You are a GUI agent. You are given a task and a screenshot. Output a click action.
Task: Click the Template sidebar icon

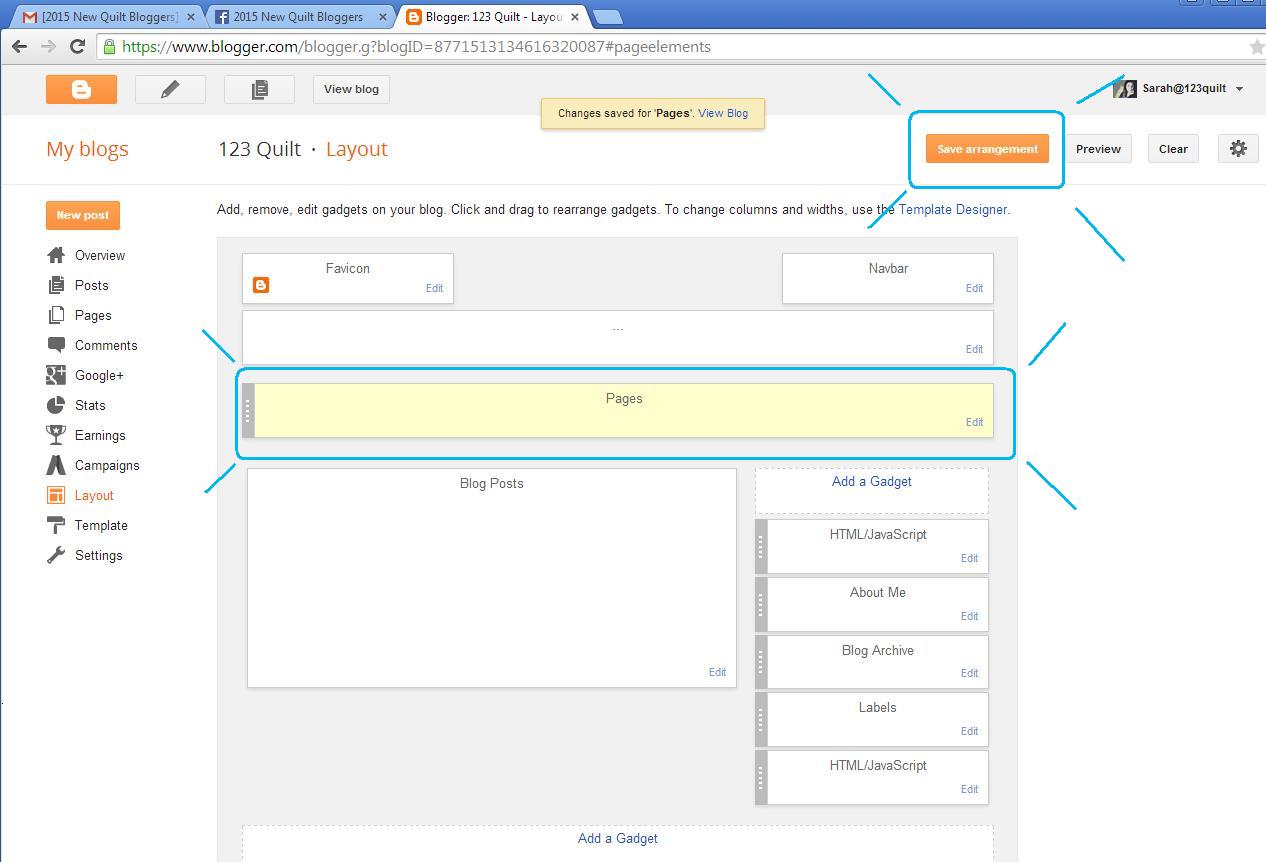pos(55,525)
